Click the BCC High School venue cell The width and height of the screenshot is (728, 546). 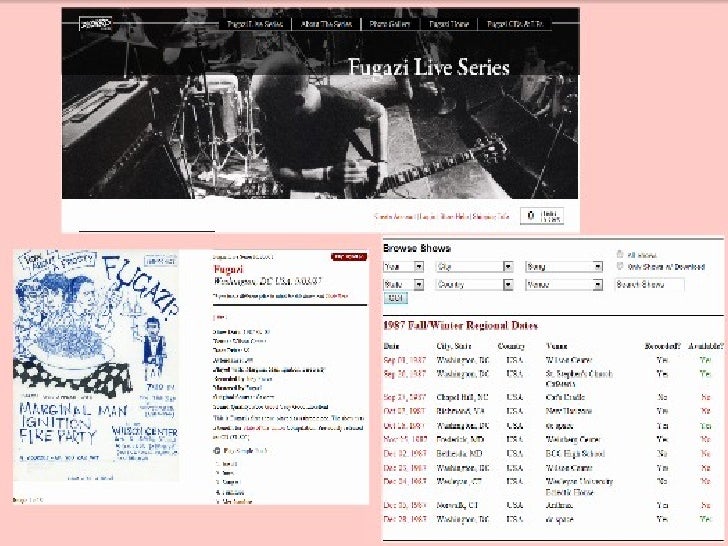tap(575, 454)
